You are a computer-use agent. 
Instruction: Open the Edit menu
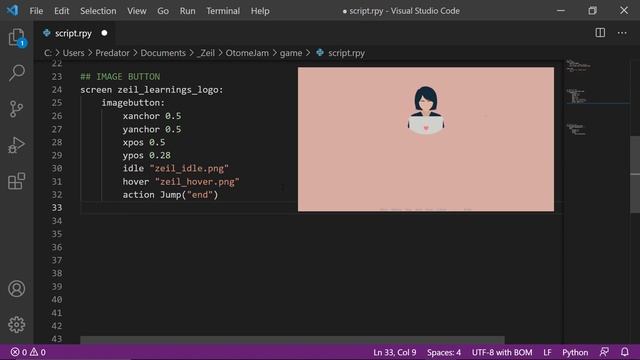[62, 11]
